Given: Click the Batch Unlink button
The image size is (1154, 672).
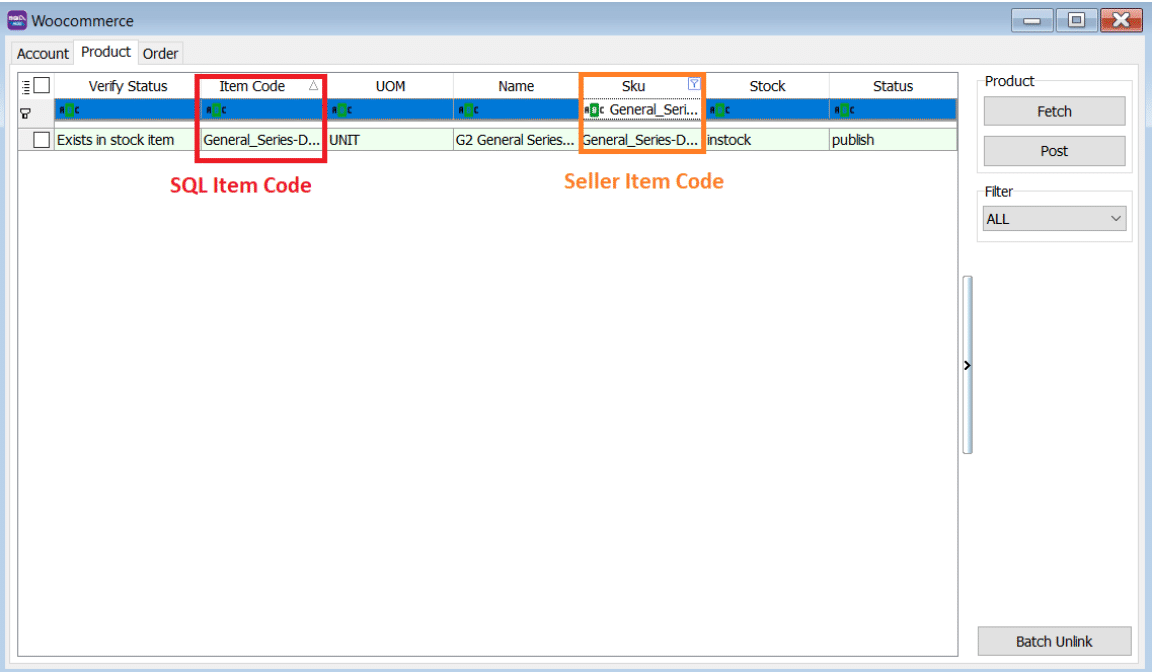Looking at the screenshot, I should coord(1054,641).
